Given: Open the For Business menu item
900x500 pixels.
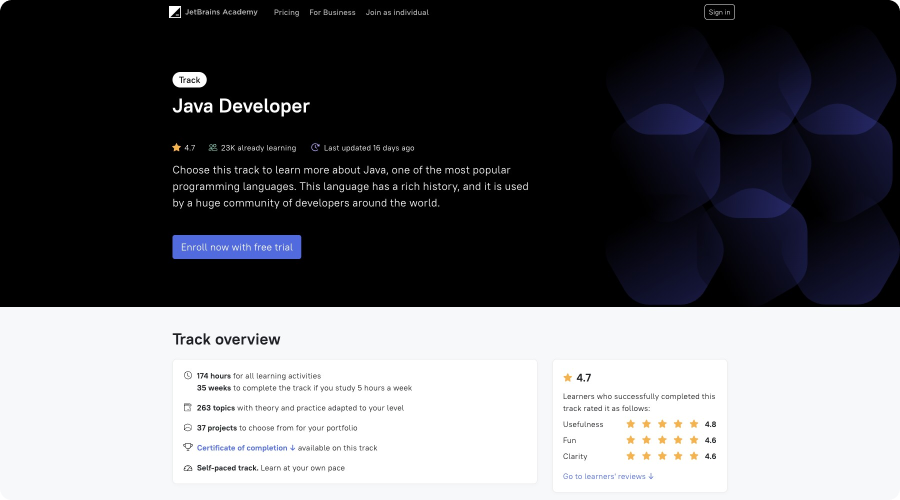Looking at the screenshot, I should coord(332,12).
